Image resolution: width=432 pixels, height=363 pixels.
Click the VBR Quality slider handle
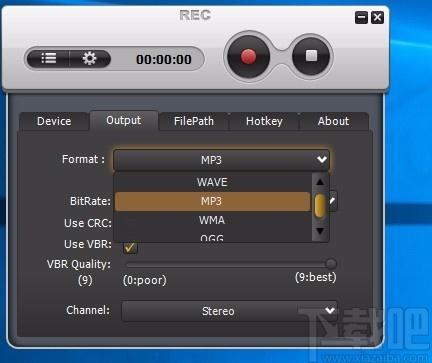click(x=331, y=264)
